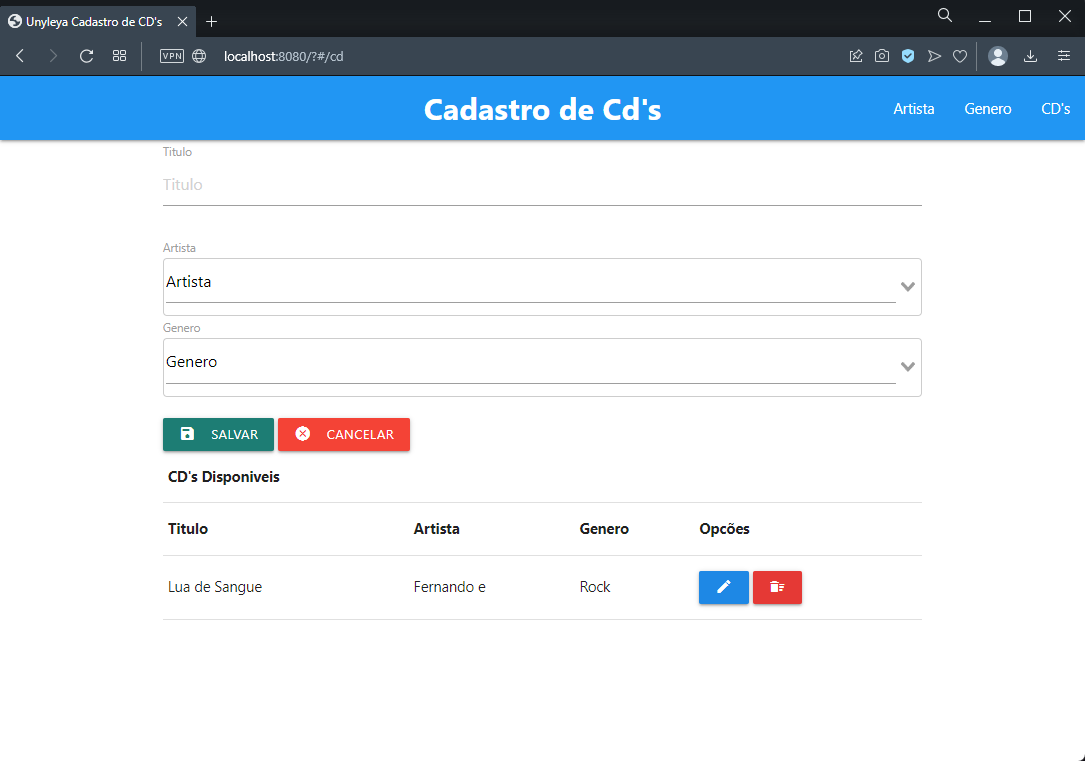Image resolution: width=1085 pixels, height=761 pixels.
Task: Select Artista in the navigation bar
Action: pyautogui.click(x=913, y=108)
